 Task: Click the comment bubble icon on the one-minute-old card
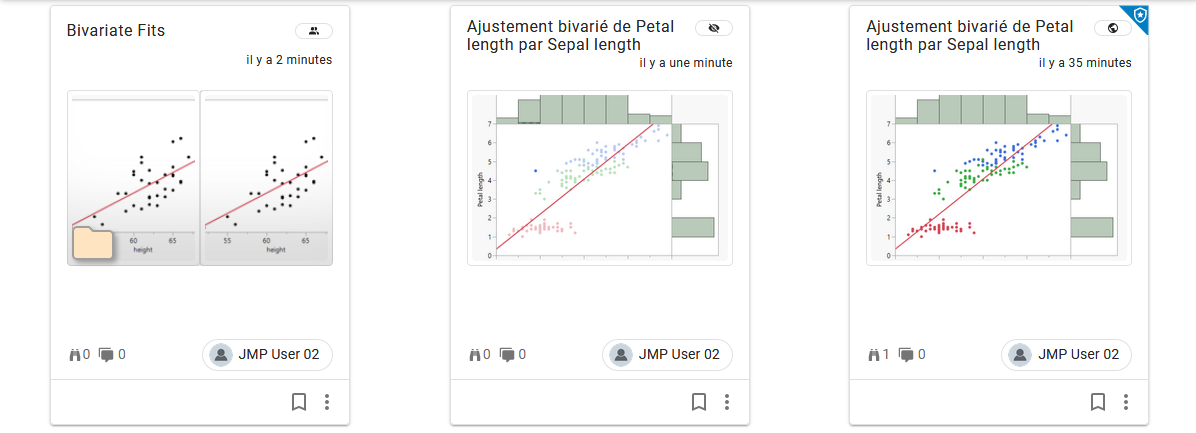pyautogui.click(x=507, y=354)
